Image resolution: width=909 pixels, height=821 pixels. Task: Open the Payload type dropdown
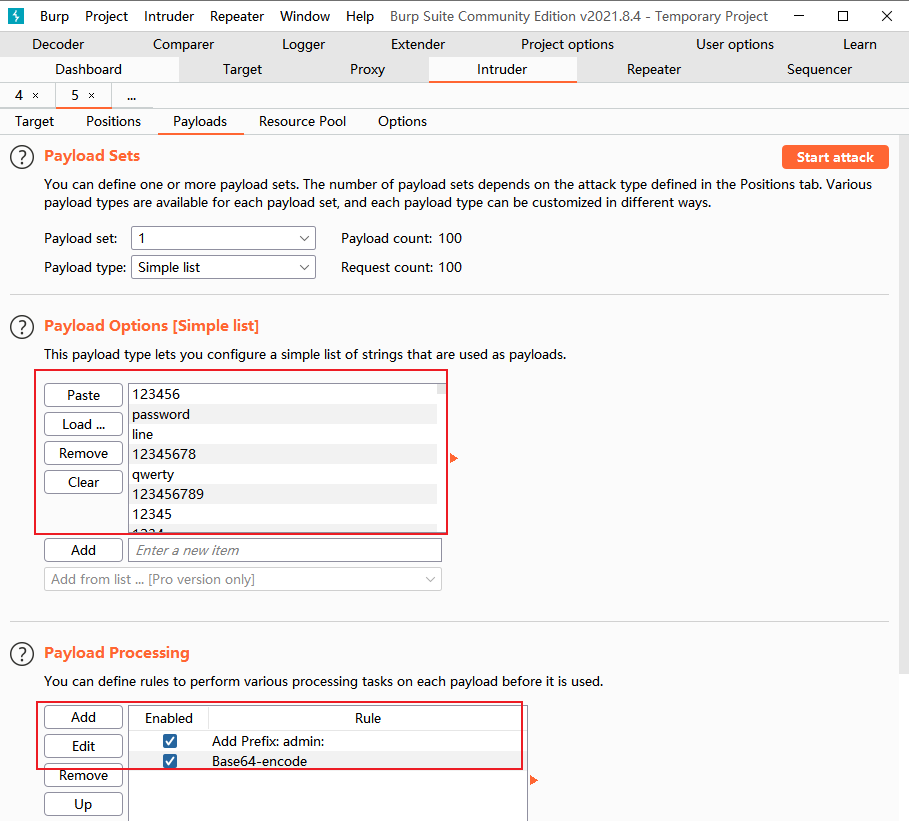click(223, 267)
